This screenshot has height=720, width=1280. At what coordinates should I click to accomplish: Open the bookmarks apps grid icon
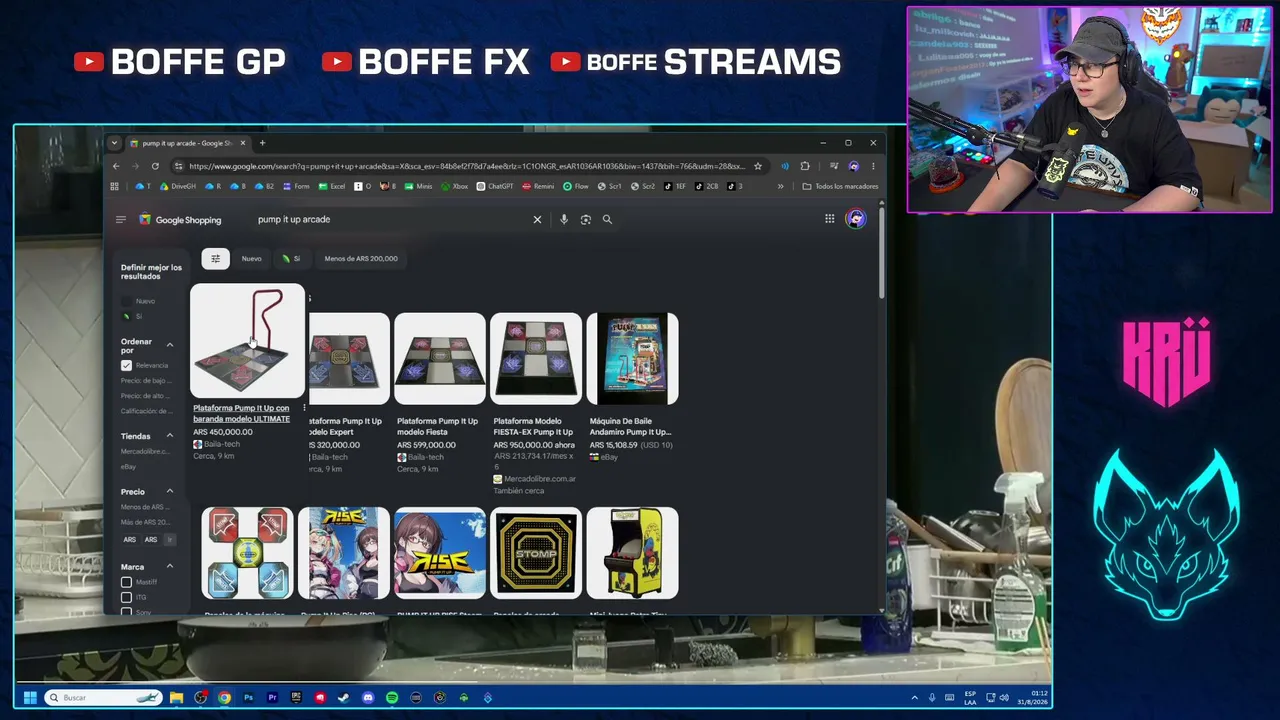[x=115, y=186]
